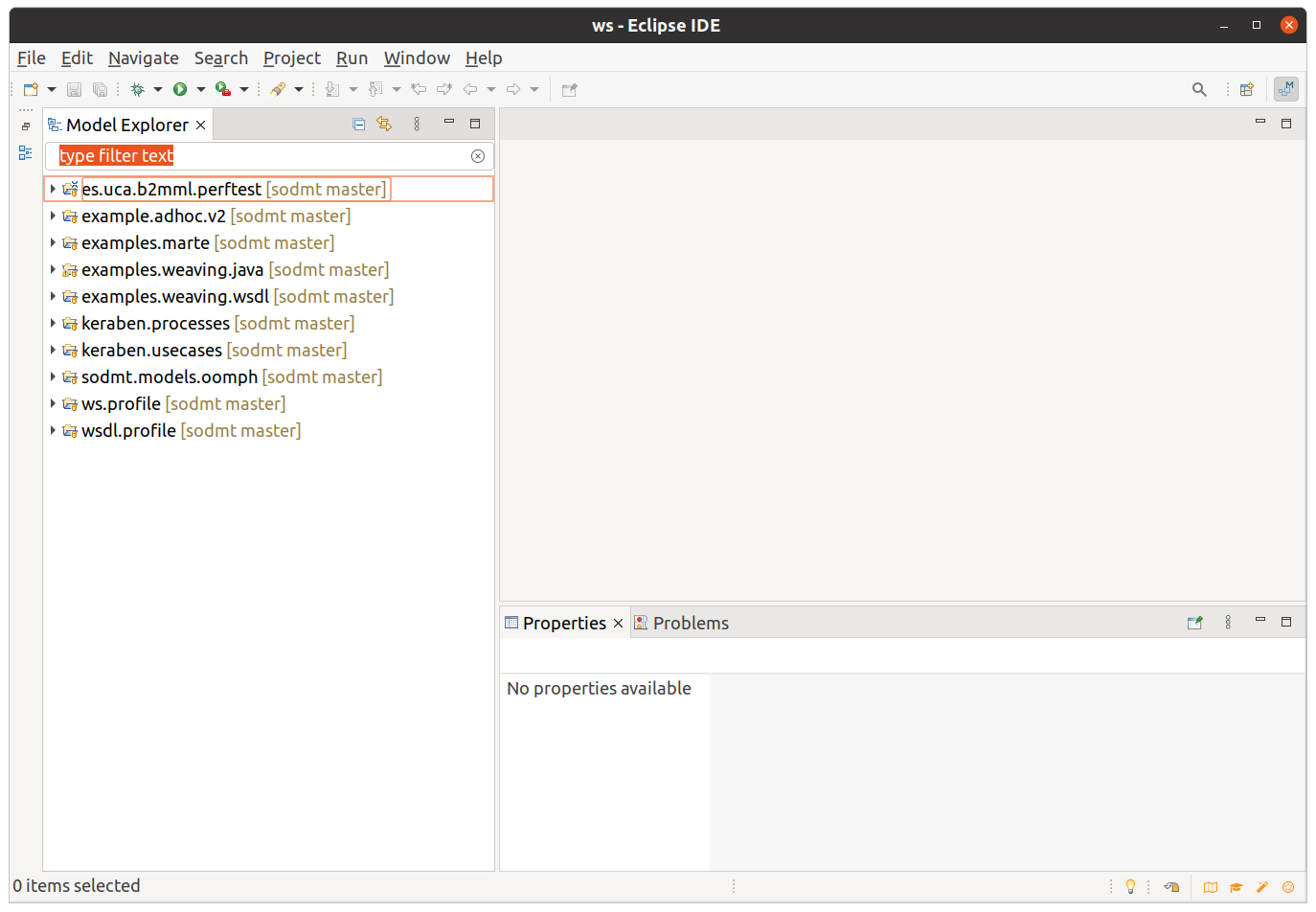
Task: Click the Save icon in toolbar
Action: point(74,89)
